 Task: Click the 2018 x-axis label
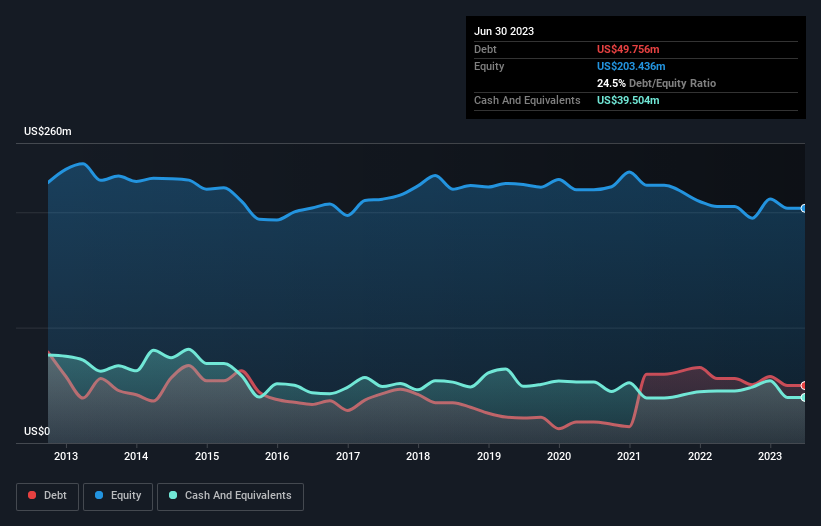pos(418,456)
